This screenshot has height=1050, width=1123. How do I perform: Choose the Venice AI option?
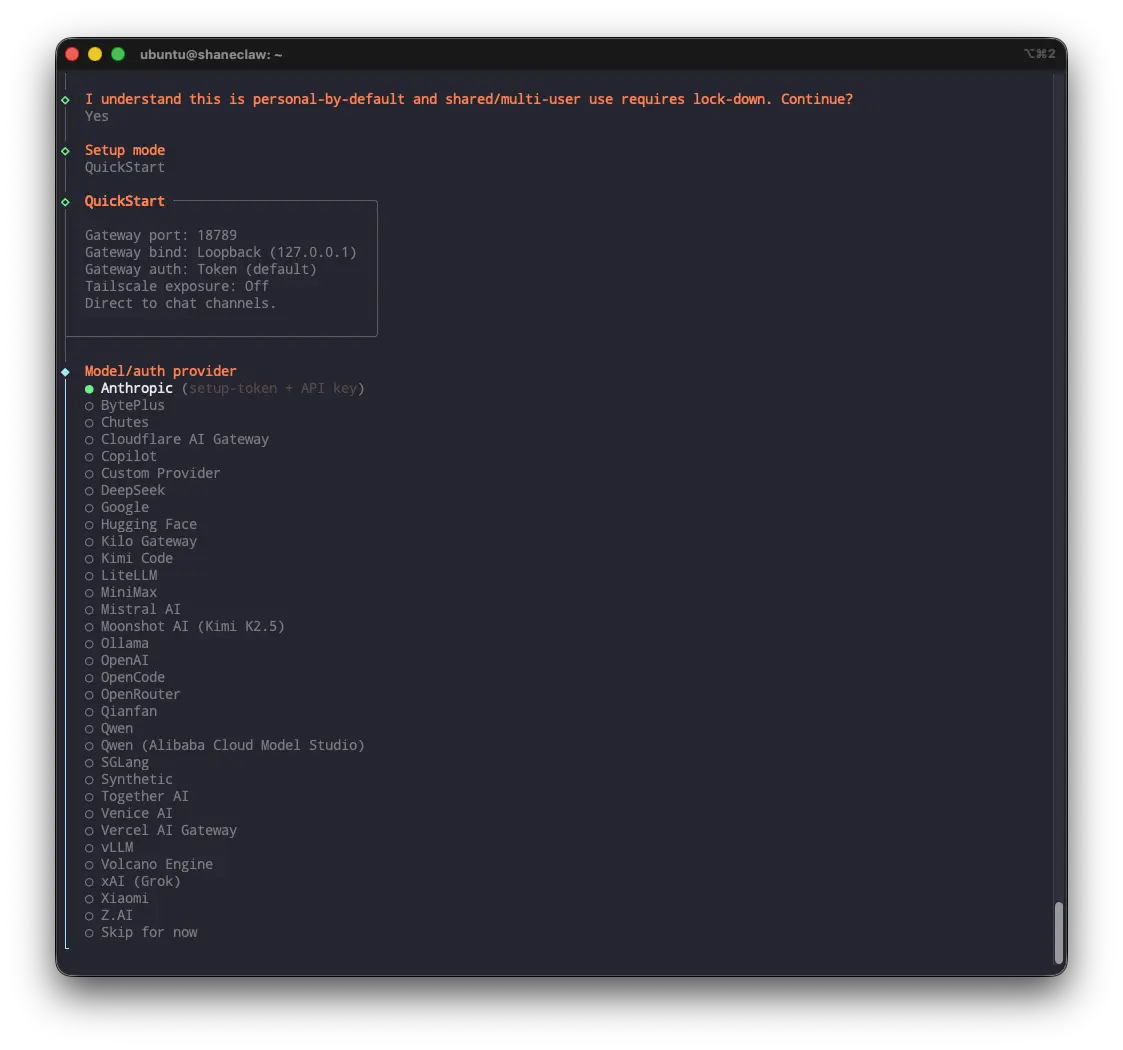click(129, 814)
